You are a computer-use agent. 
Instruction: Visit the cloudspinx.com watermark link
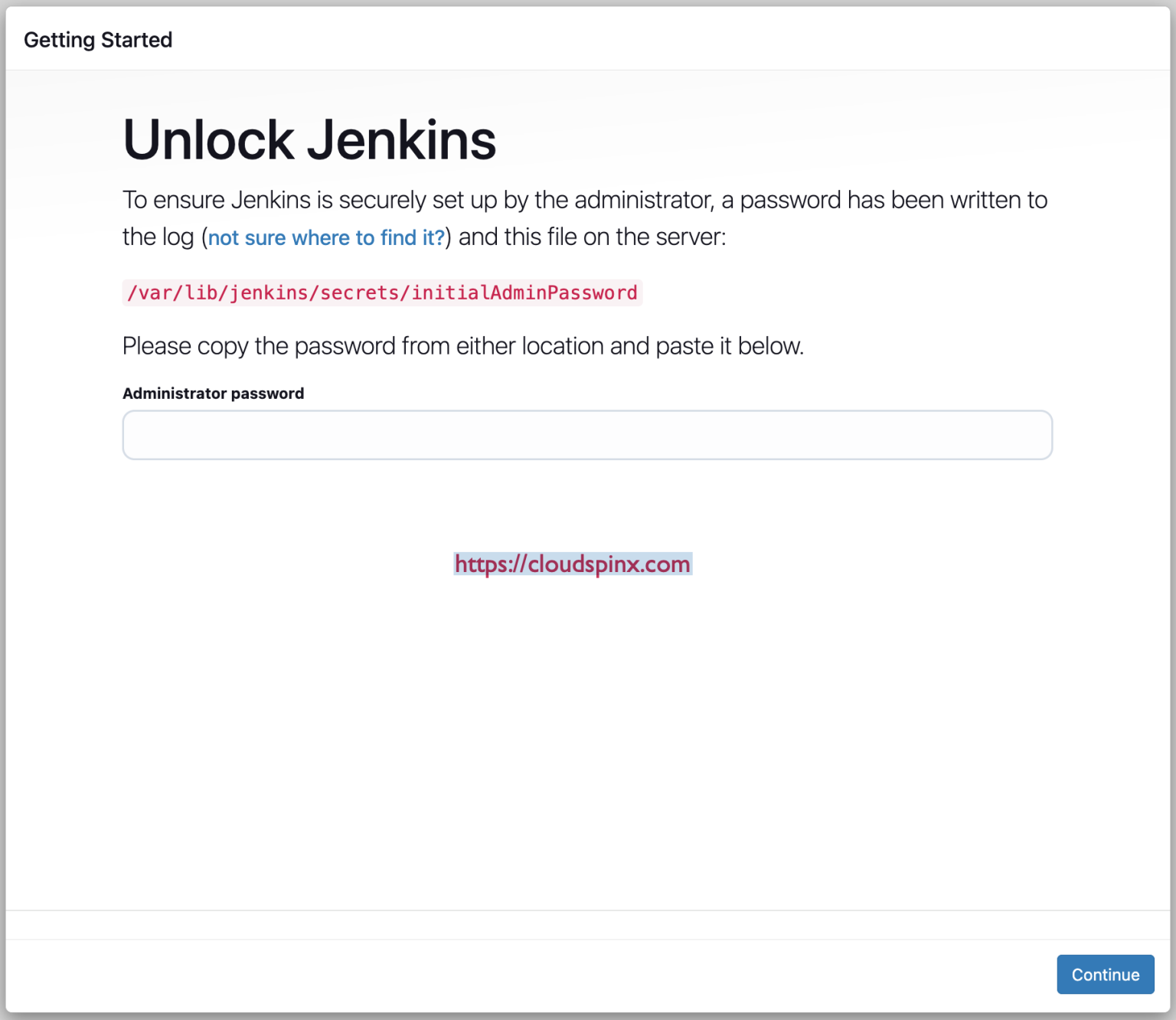[573, 564]
